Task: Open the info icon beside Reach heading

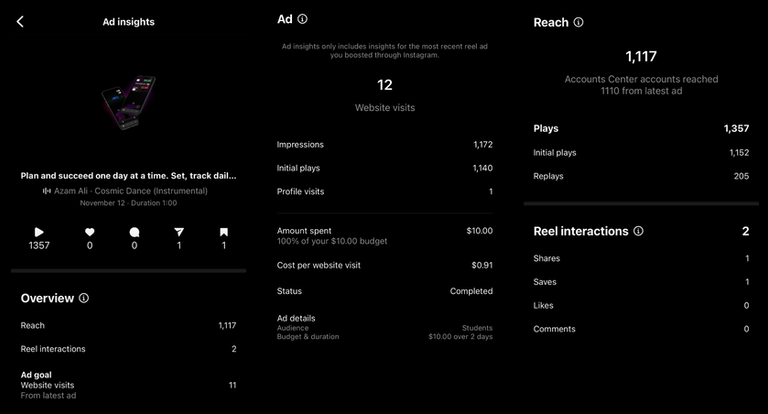Action: pyautogui.click(x=579, y=22)
